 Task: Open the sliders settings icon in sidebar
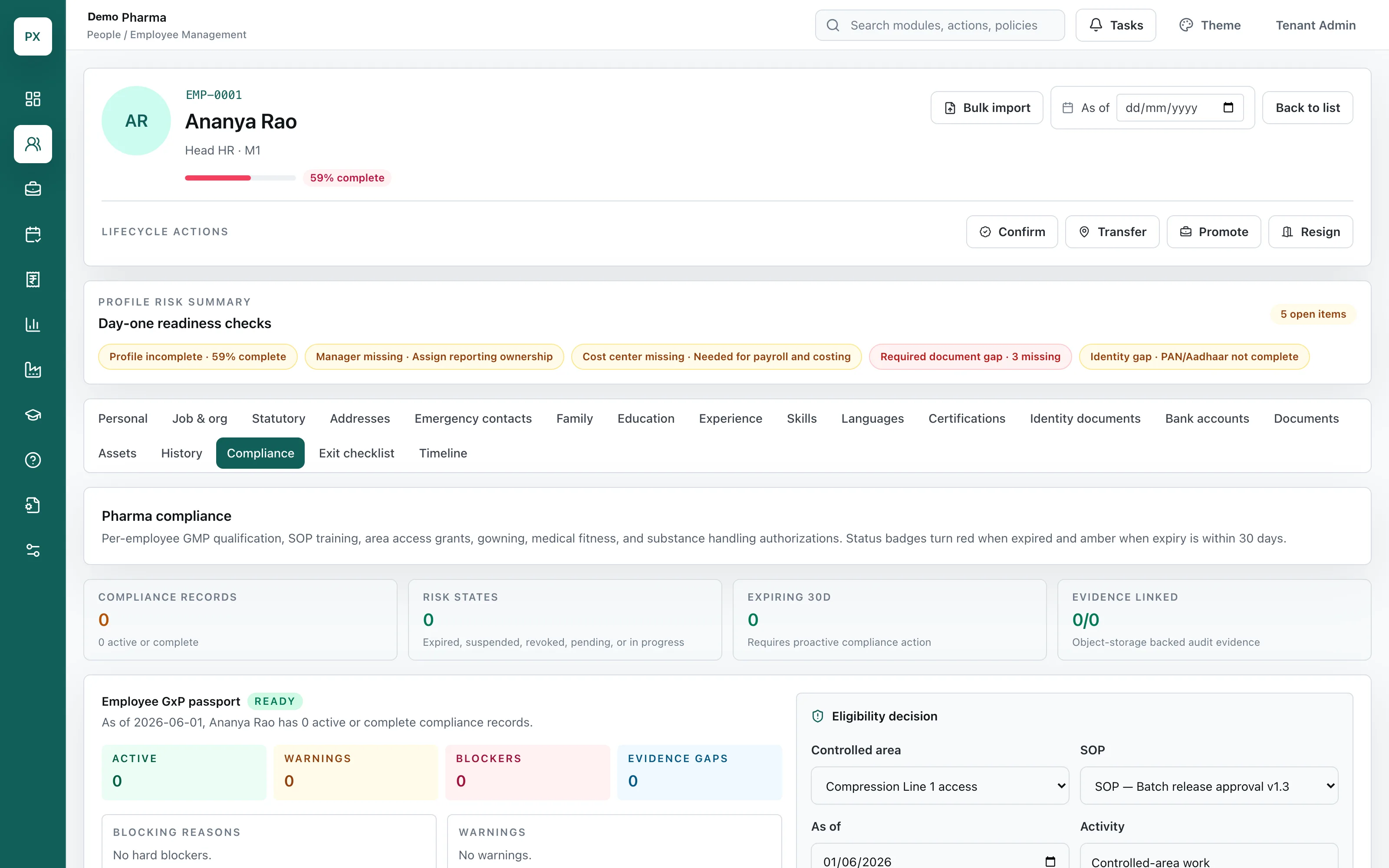tap(33, 551)
